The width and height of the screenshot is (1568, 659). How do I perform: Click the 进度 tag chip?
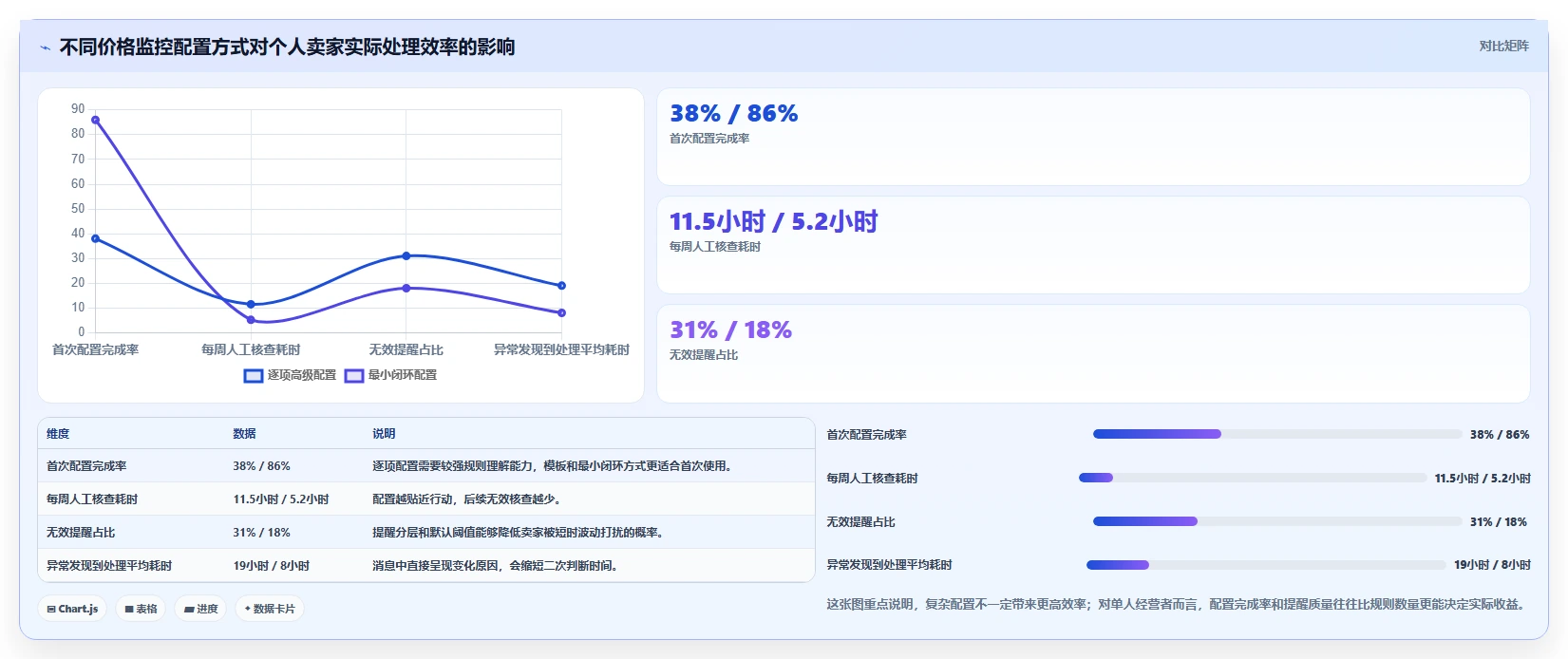coord(200,609)
